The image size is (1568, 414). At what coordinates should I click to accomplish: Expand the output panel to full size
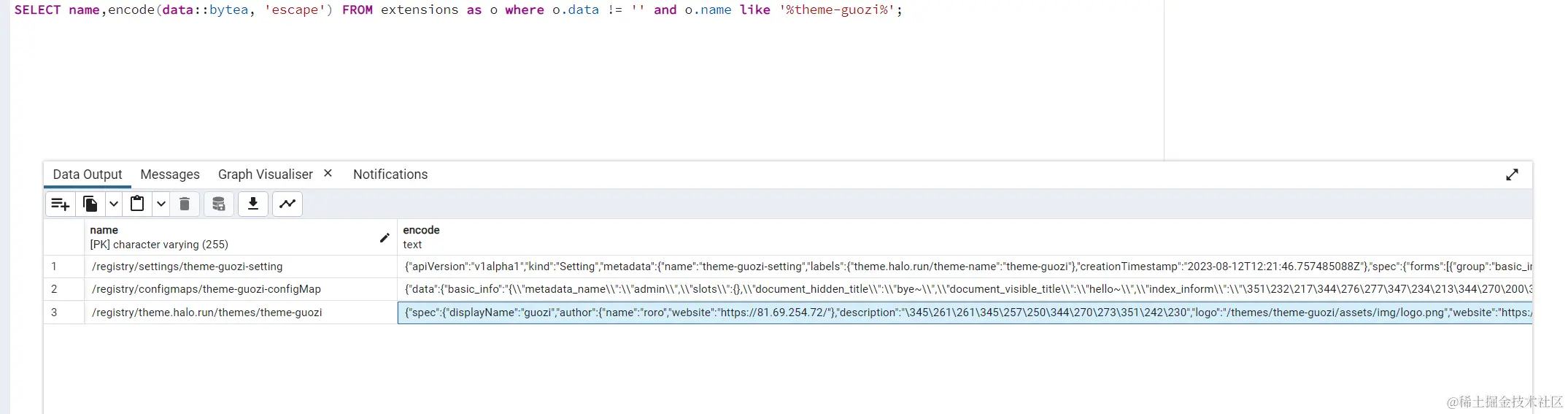(x=1512, y=175)
